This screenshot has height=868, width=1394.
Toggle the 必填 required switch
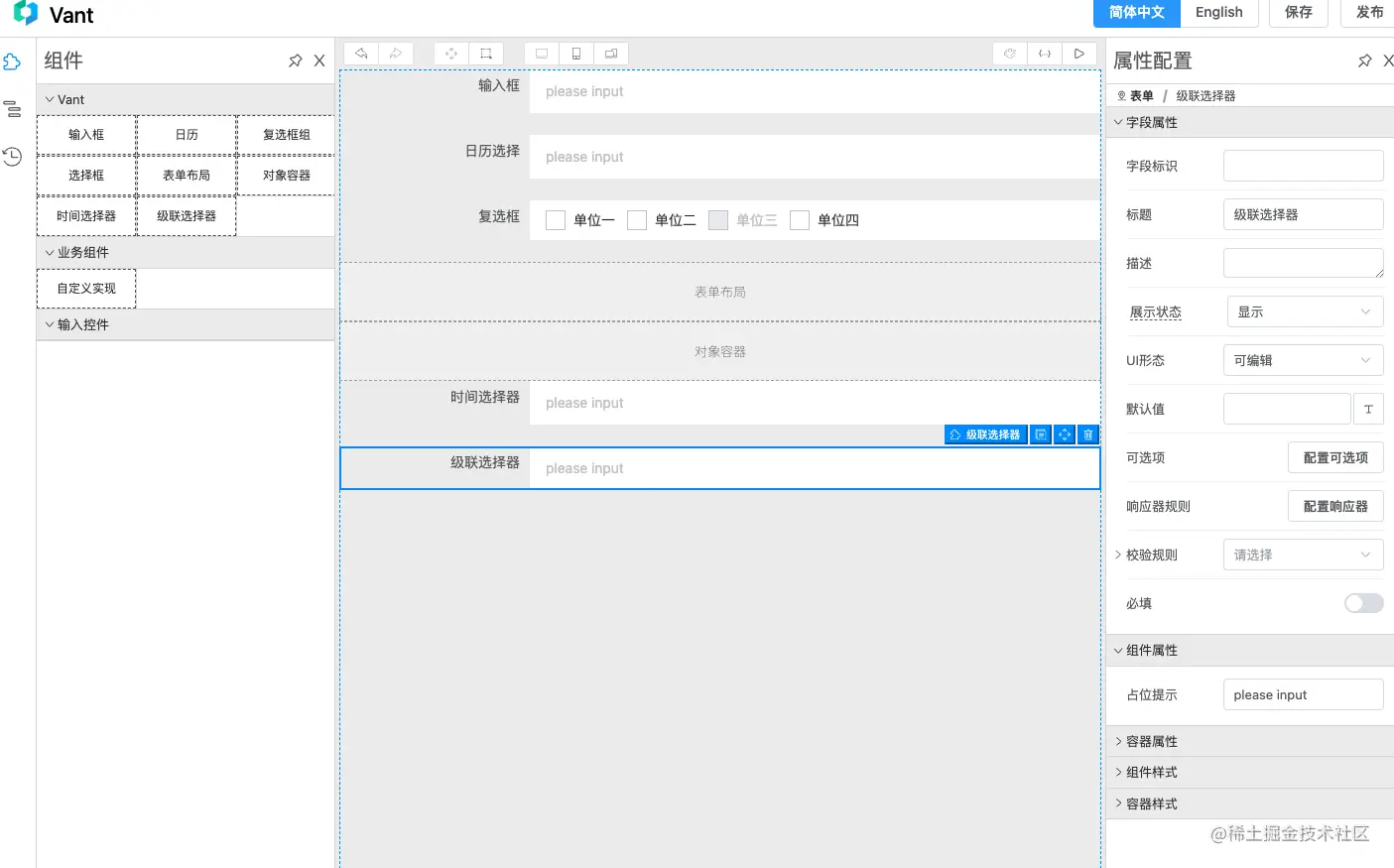[1364, 603]
